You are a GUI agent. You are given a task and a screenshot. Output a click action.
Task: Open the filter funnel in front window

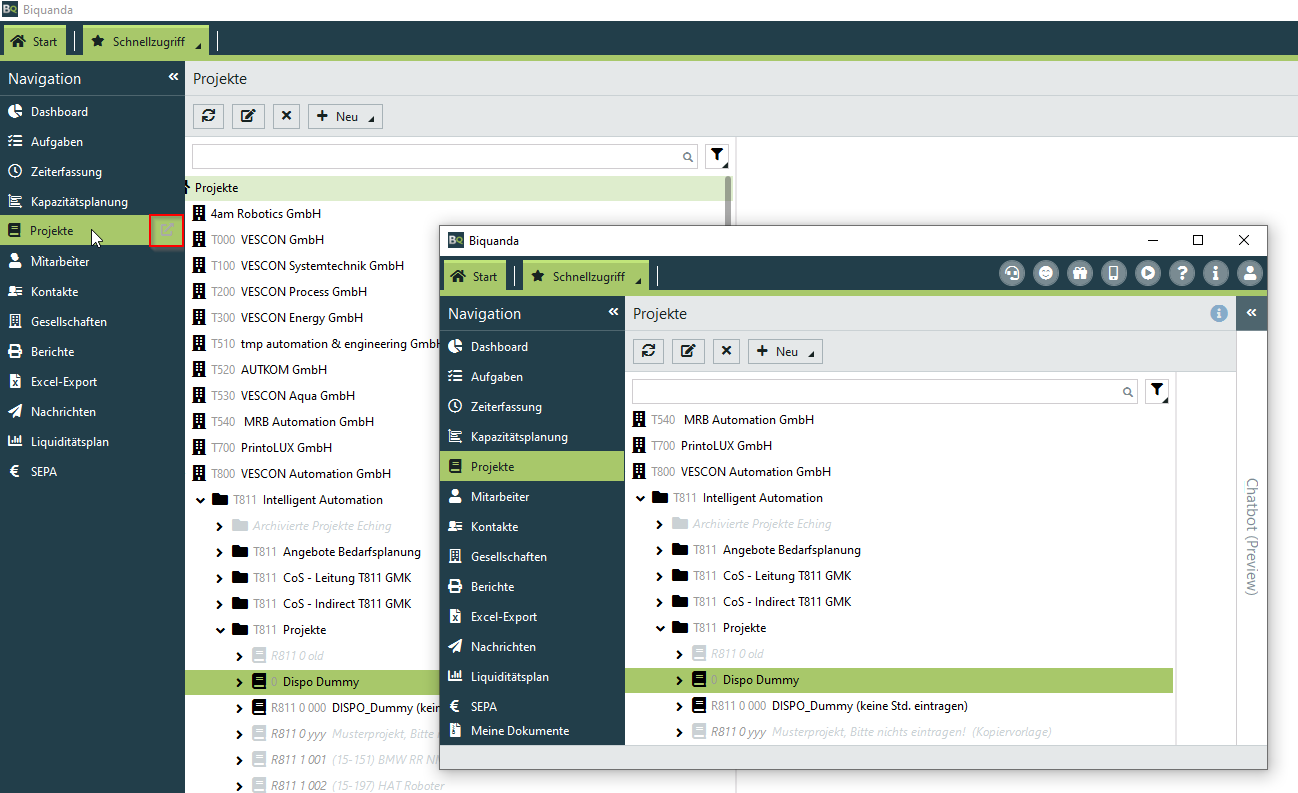pyautogui.click(x=1157, y=391)
